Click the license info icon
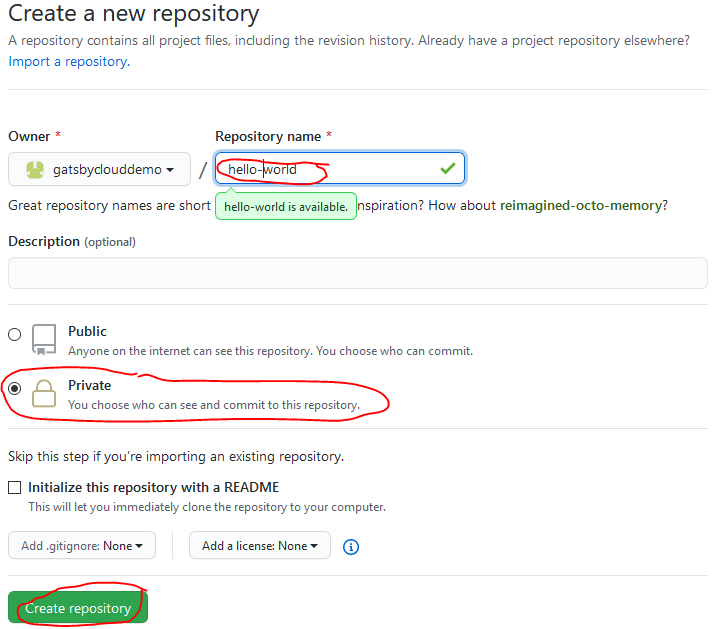The width and height of the screenshot is (715, 629). click(x=351, y=546)
